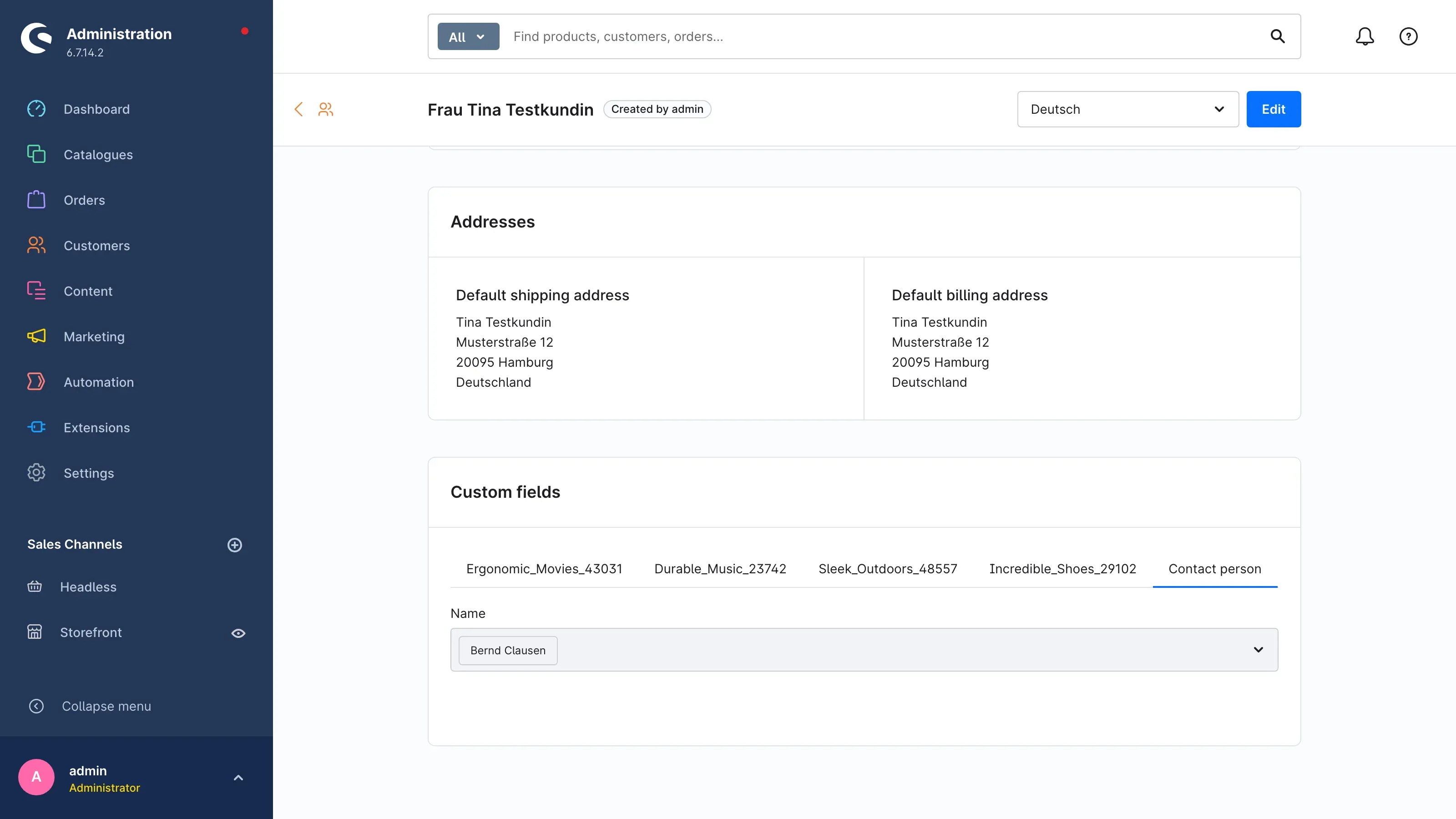
Task: Click the Sales Channels heading
Action: pos(75,544)
